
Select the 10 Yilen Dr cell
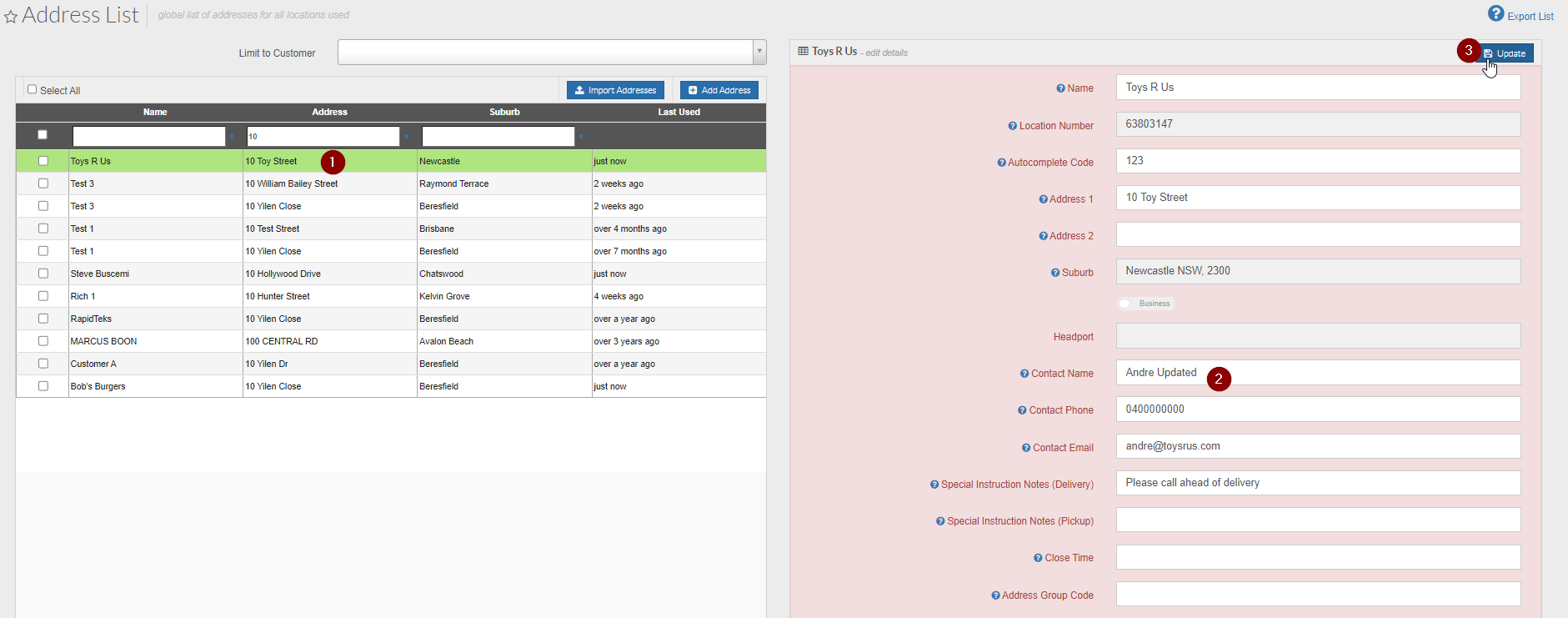[330, 364]
